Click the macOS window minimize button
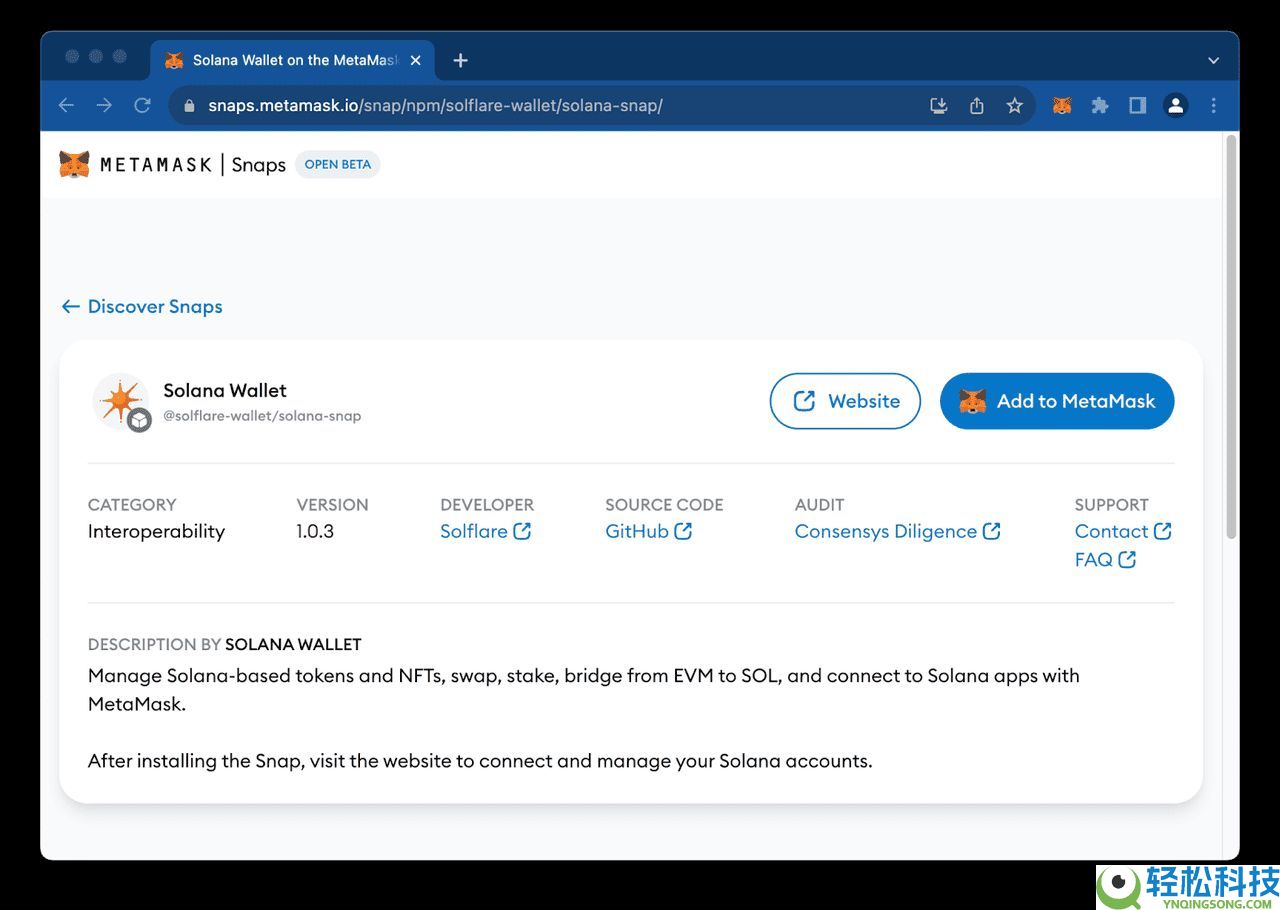The height and width of the screenshot is (910, 1280). coord(96,57)
